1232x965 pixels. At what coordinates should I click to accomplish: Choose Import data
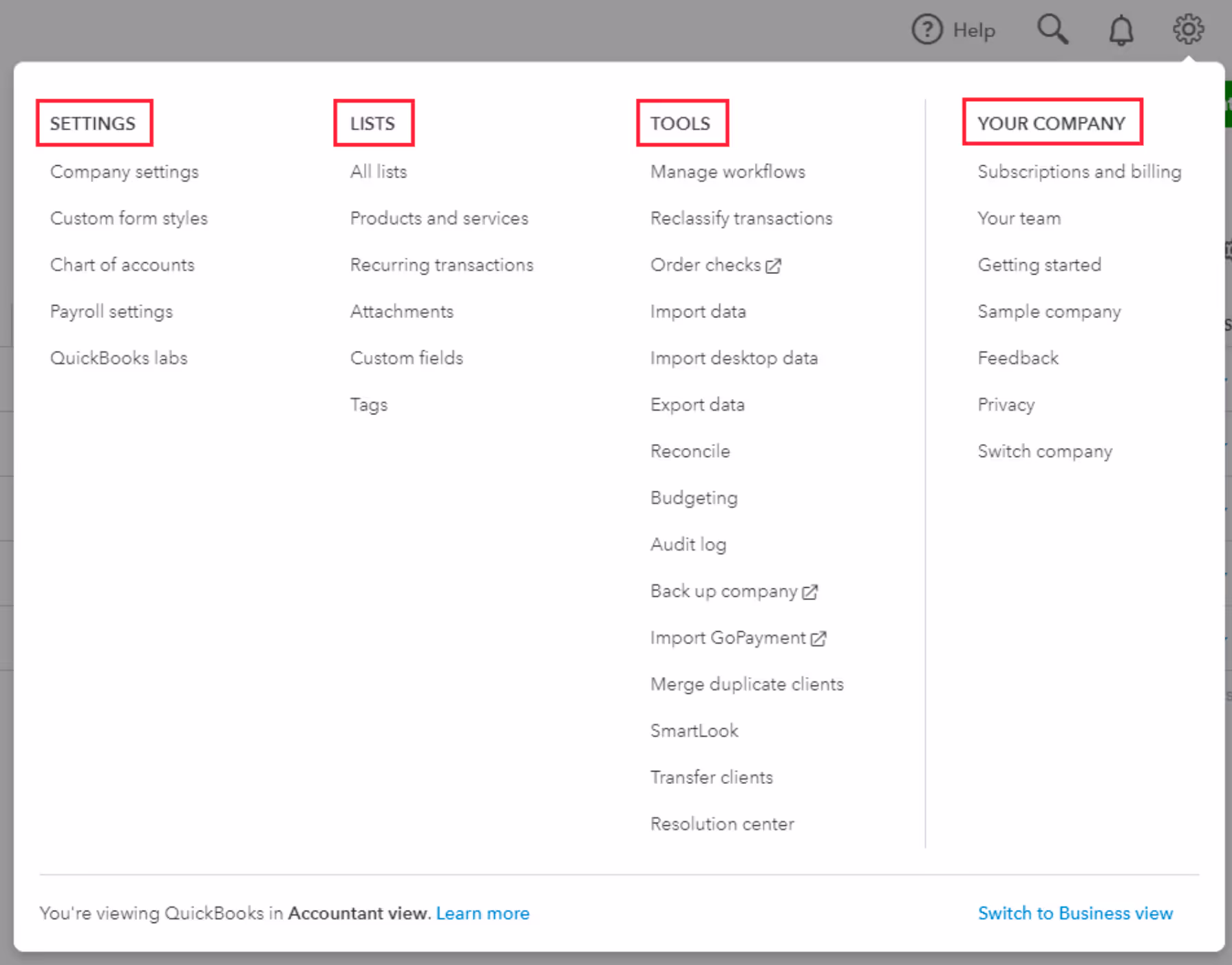click(698, 312)
